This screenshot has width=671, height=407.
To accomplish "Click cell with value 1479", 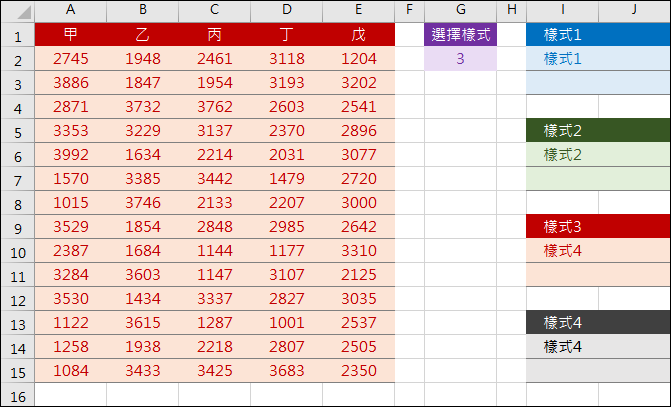I will point(286,178).
